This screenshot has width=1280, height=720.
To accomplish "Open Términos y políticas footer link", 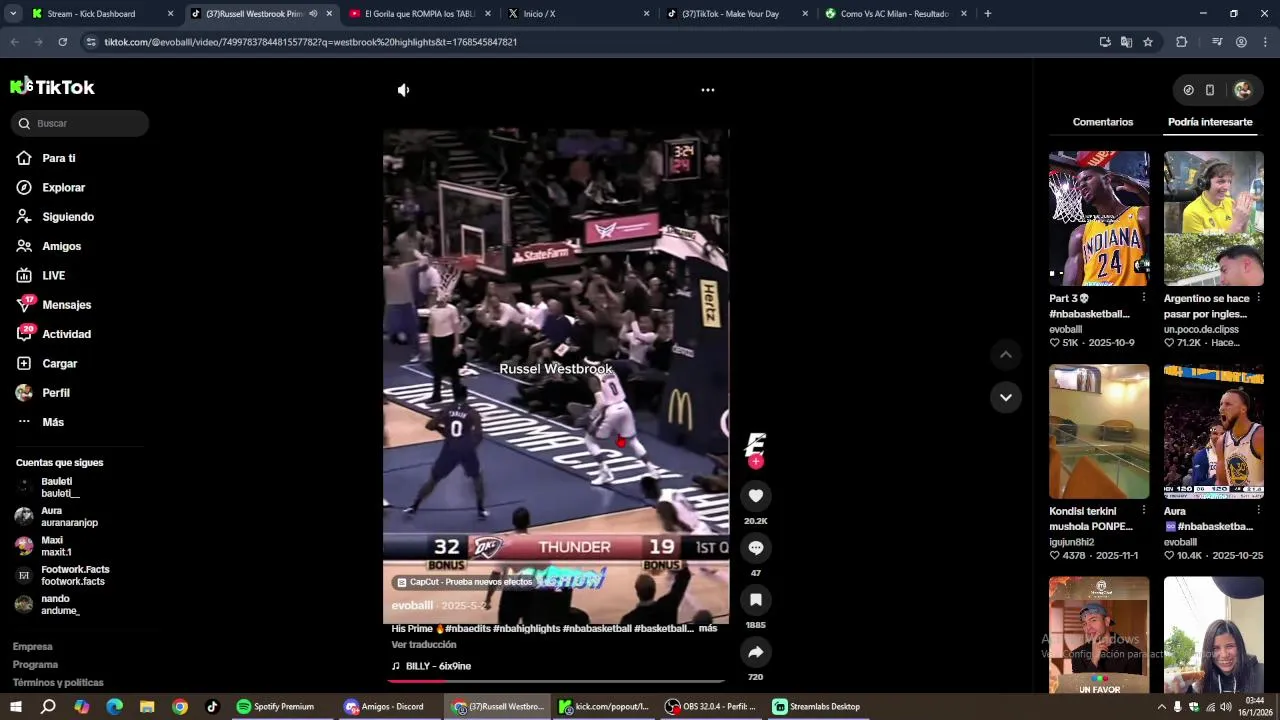I will coord(58,683).
